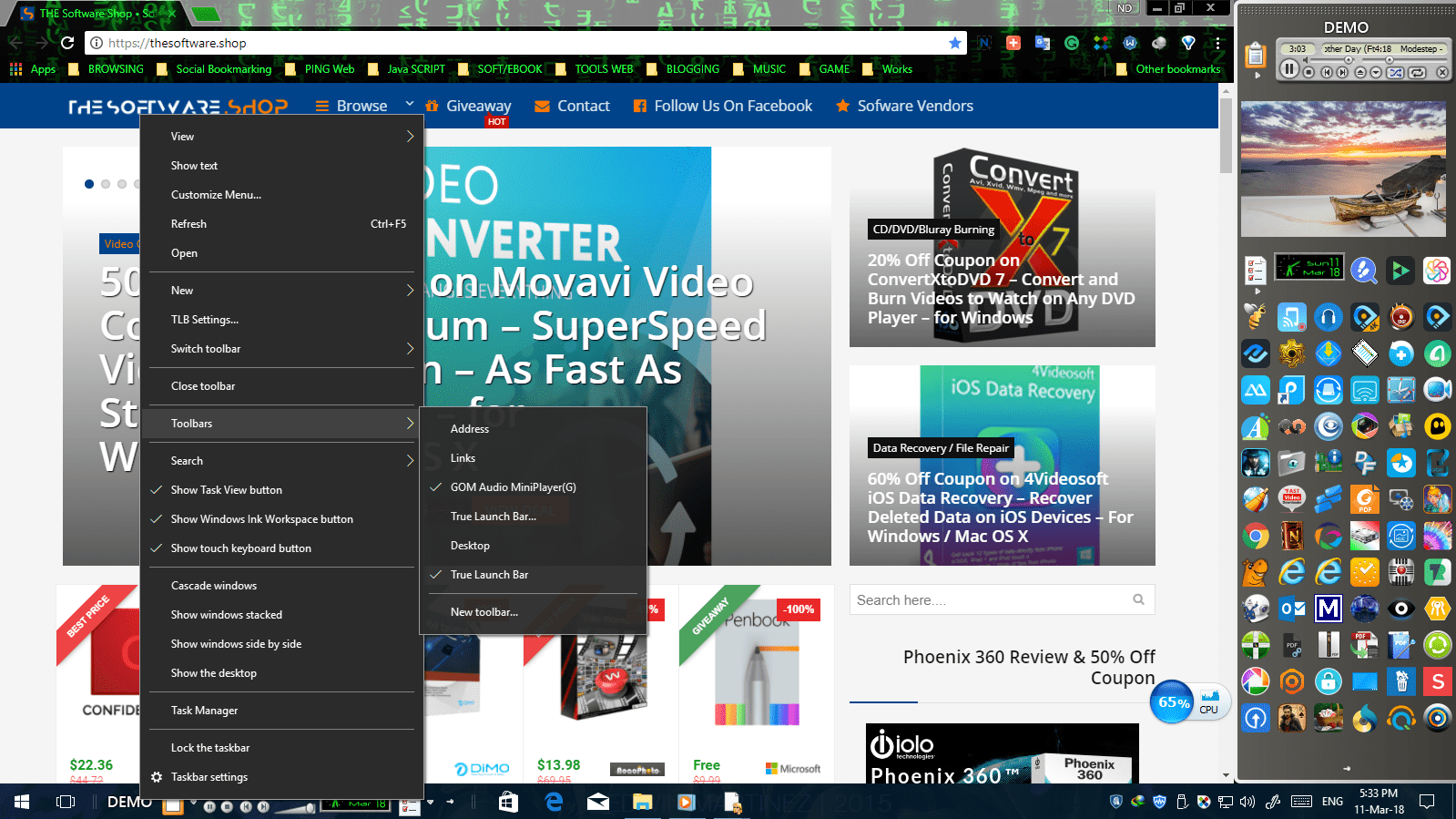Open Edge browser from the taskbar
1456x819 pixels.
click(554, 802)
